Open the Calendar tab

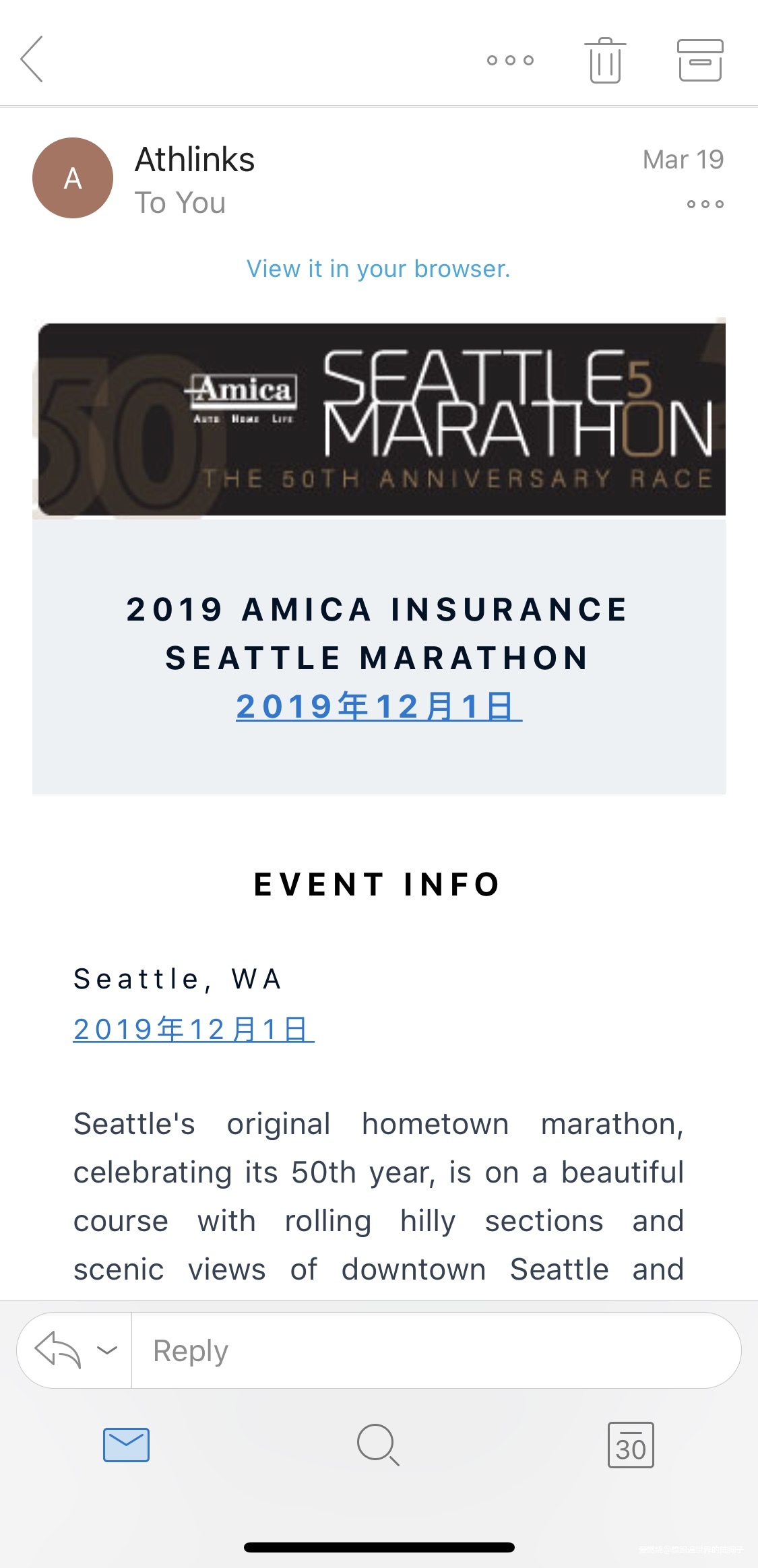[x=631, y=1445]
